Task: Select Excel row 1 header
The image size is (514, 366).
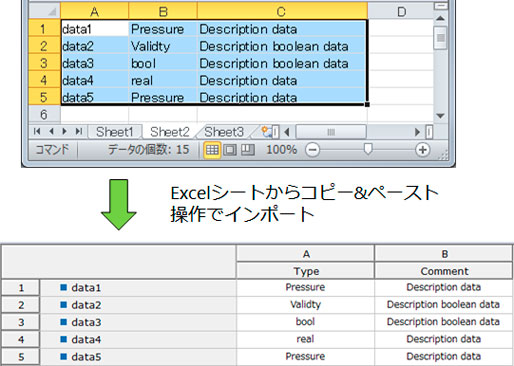Action: click(45, 29)
